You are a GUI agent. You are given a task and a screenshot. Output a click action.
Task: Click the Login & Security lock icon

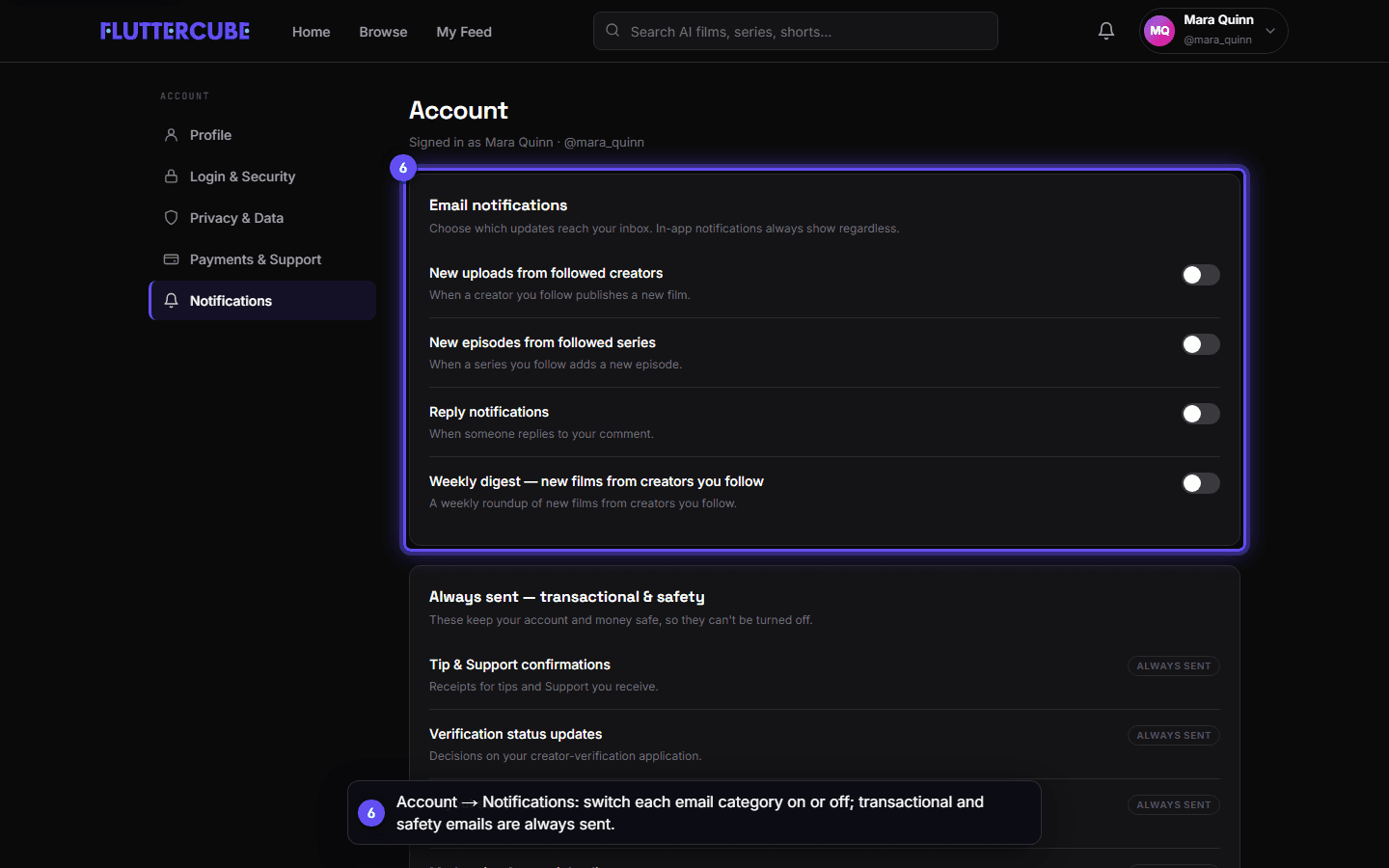pos(171,176)
